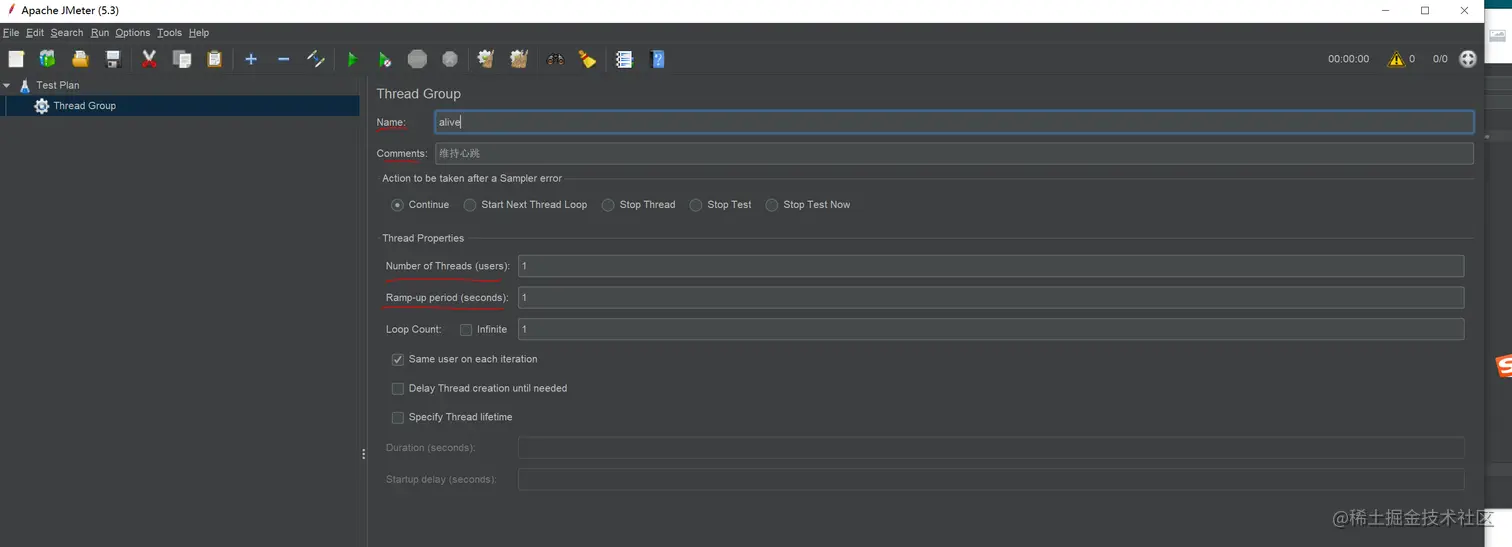Click the Stop test octagon icon
Image resolution: width=1512 pixels, height=547 pixels.
click(417, 59)
